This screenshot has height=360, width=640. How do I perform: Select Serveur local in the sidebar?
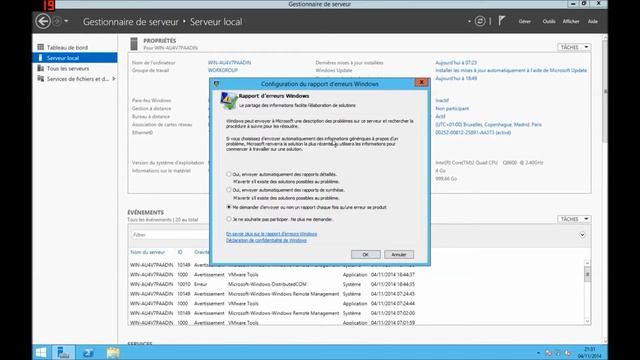[x=75, y=58]
